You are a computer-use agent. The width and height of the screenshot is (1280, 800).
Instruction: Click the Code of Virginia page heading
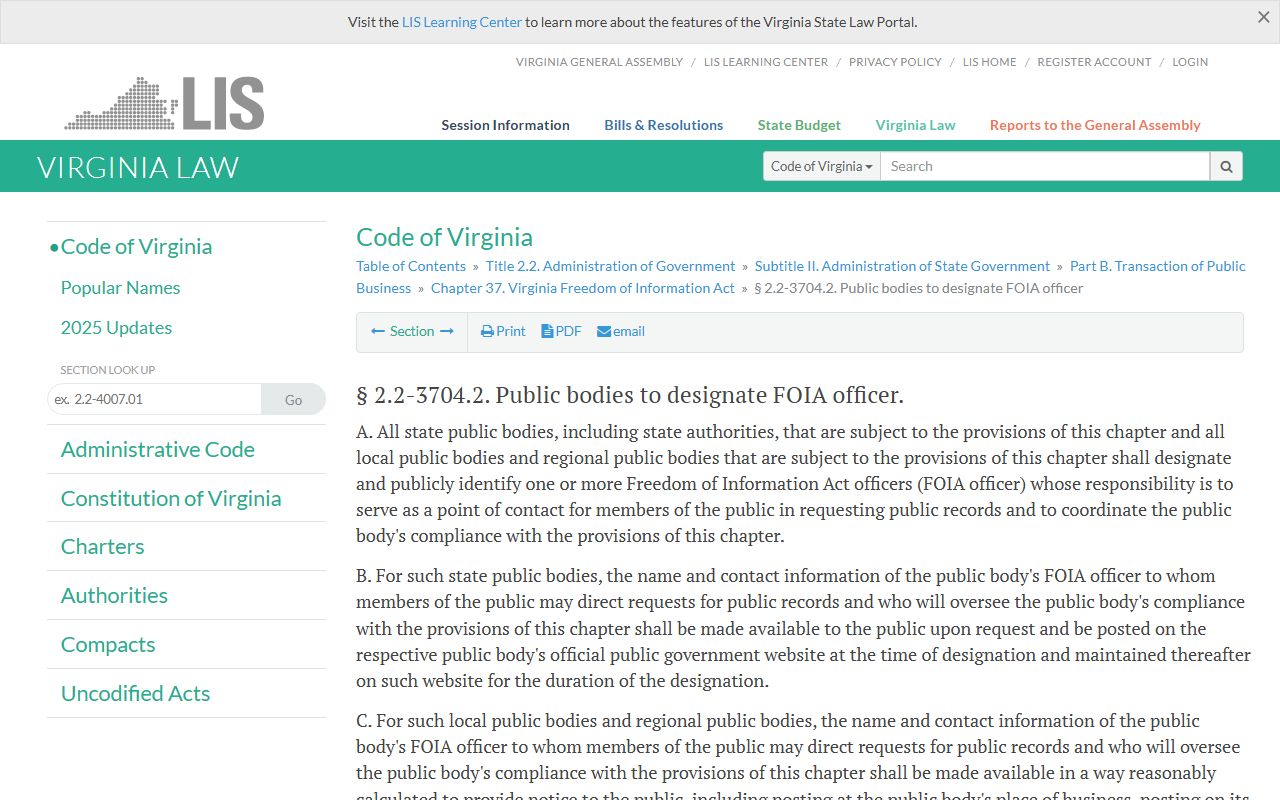[x=444, y=237]
